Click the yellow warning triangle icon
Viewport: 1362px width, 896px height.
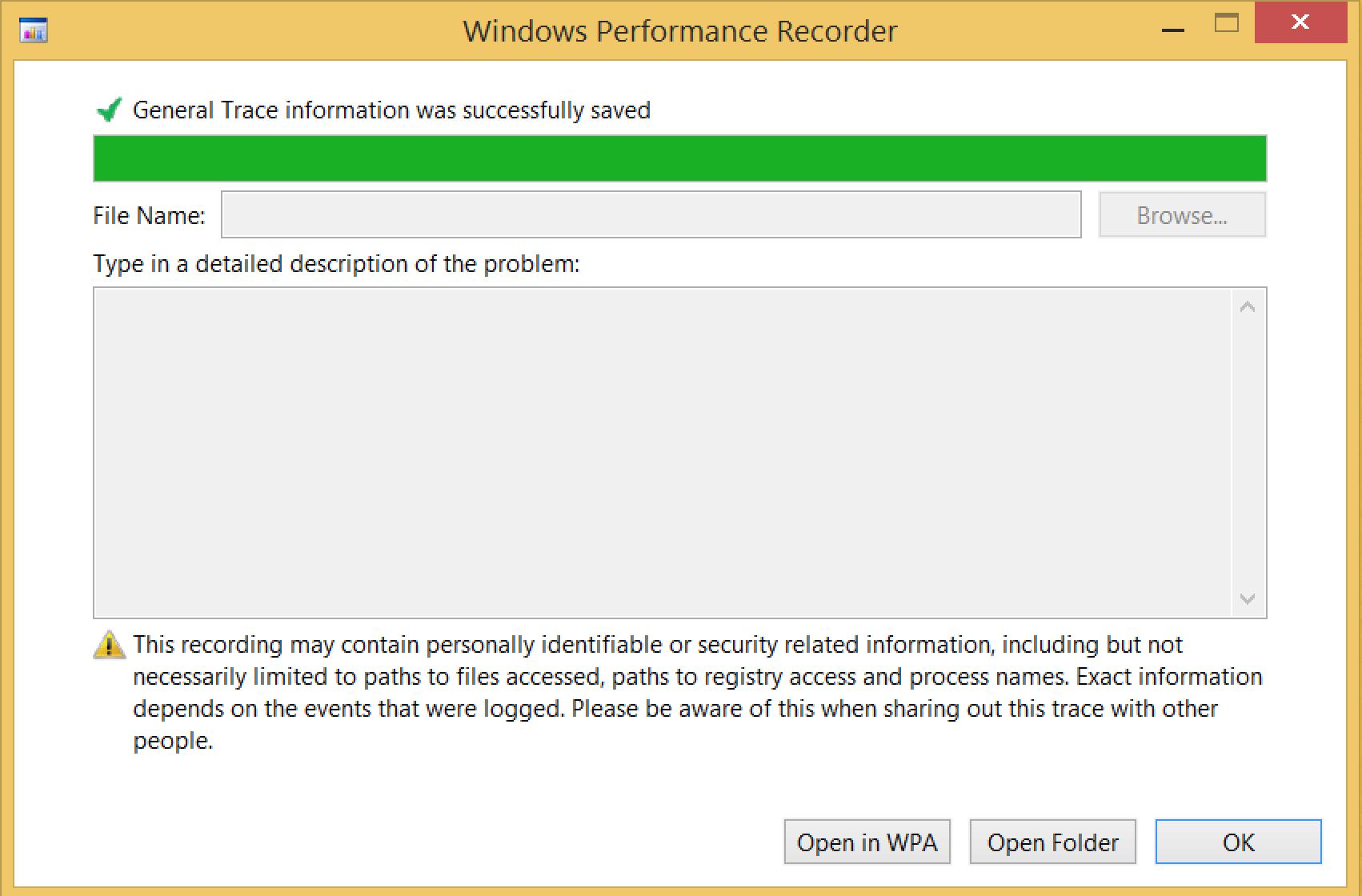point(109,645)
